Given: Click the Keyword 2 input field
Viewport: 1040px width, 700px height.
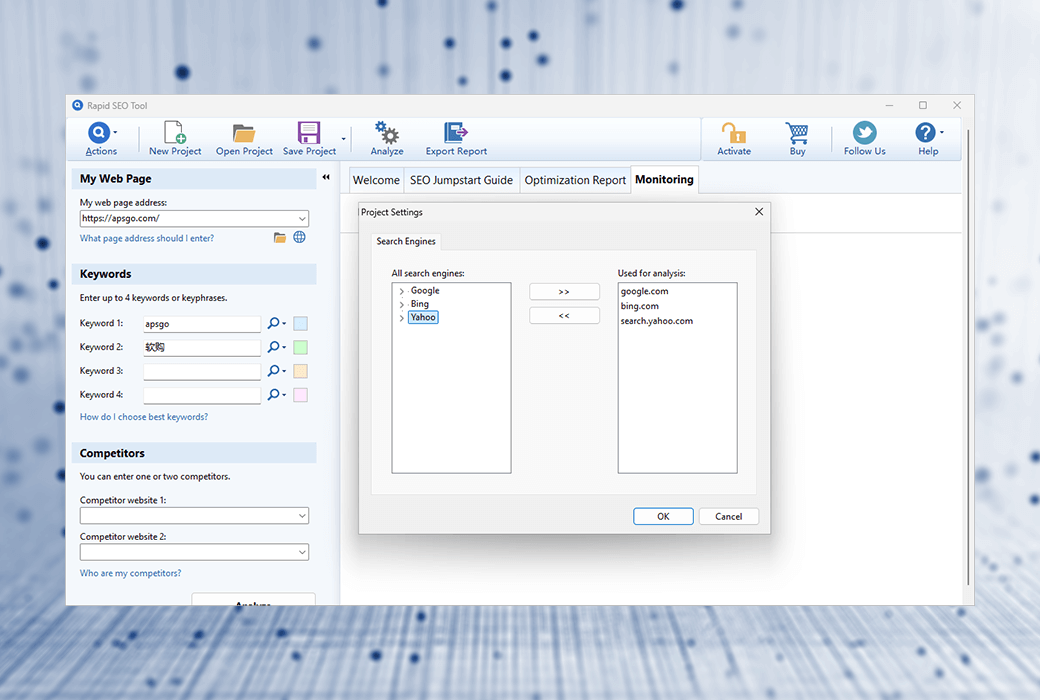Looking at the screenshot, I should [202, 348].
